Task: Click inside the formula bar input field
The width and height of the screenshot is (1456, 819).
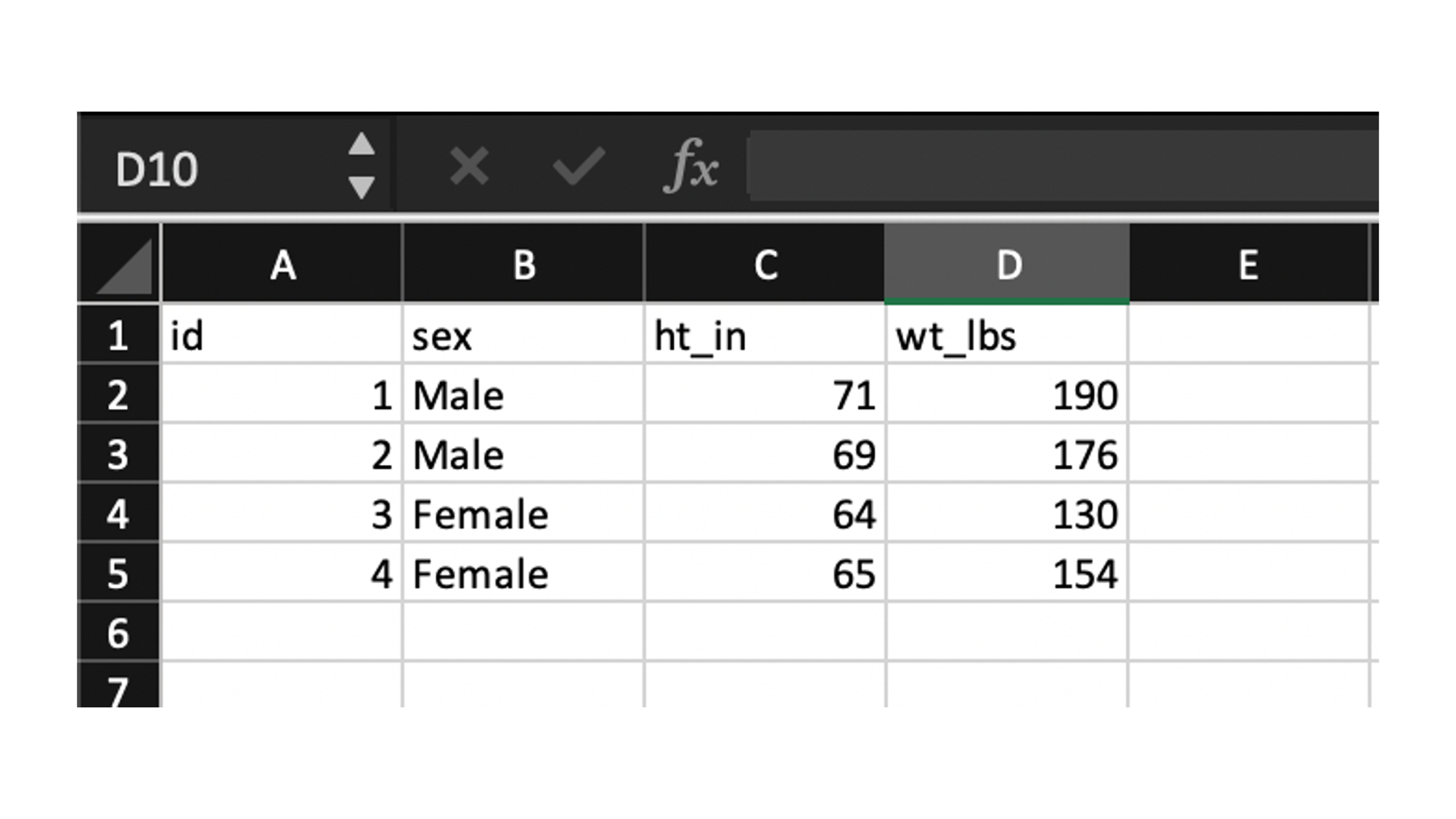Action: pos(1063,165)
